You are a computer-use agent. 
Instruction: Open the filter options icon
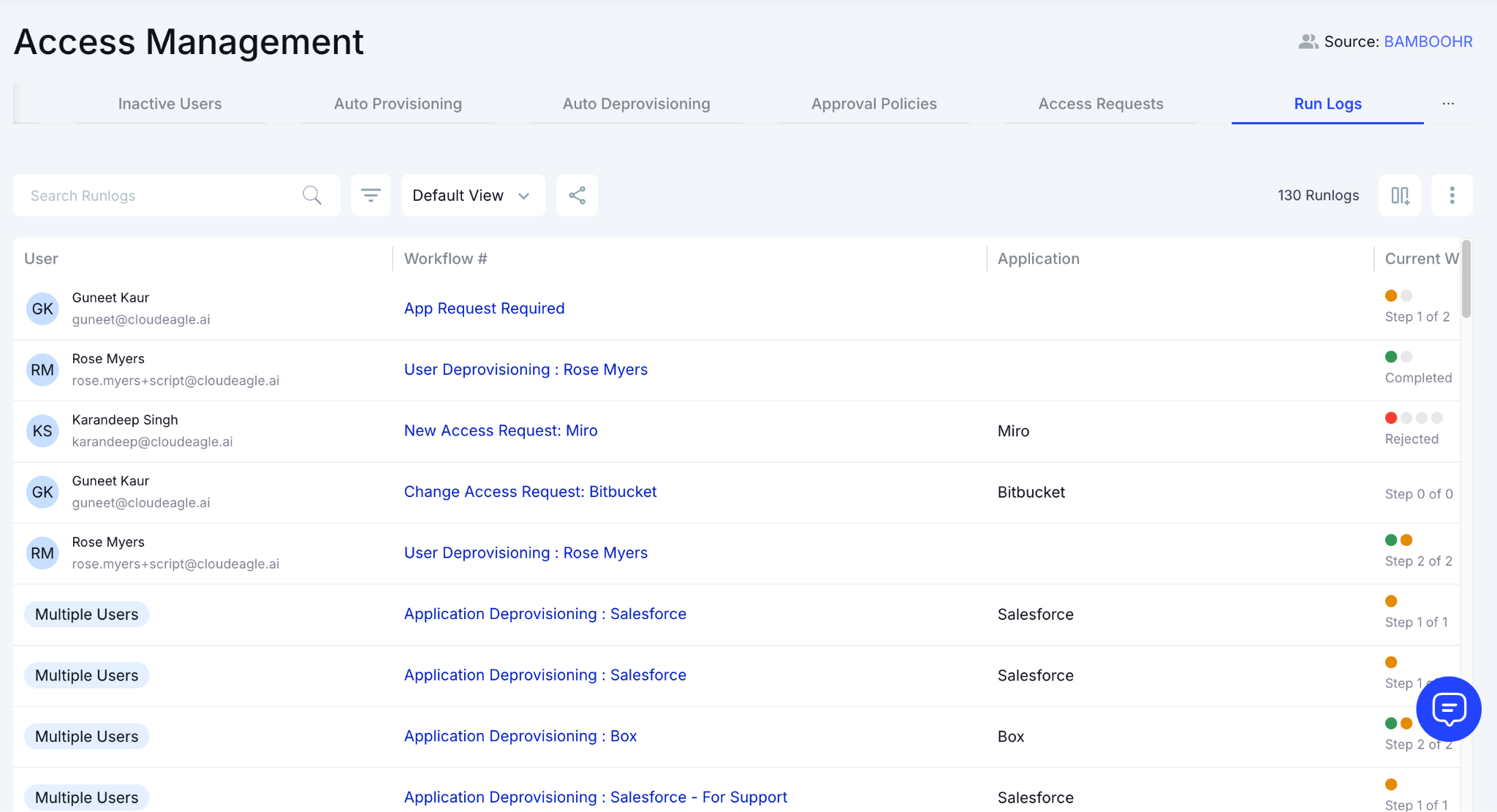click(371, 195)
